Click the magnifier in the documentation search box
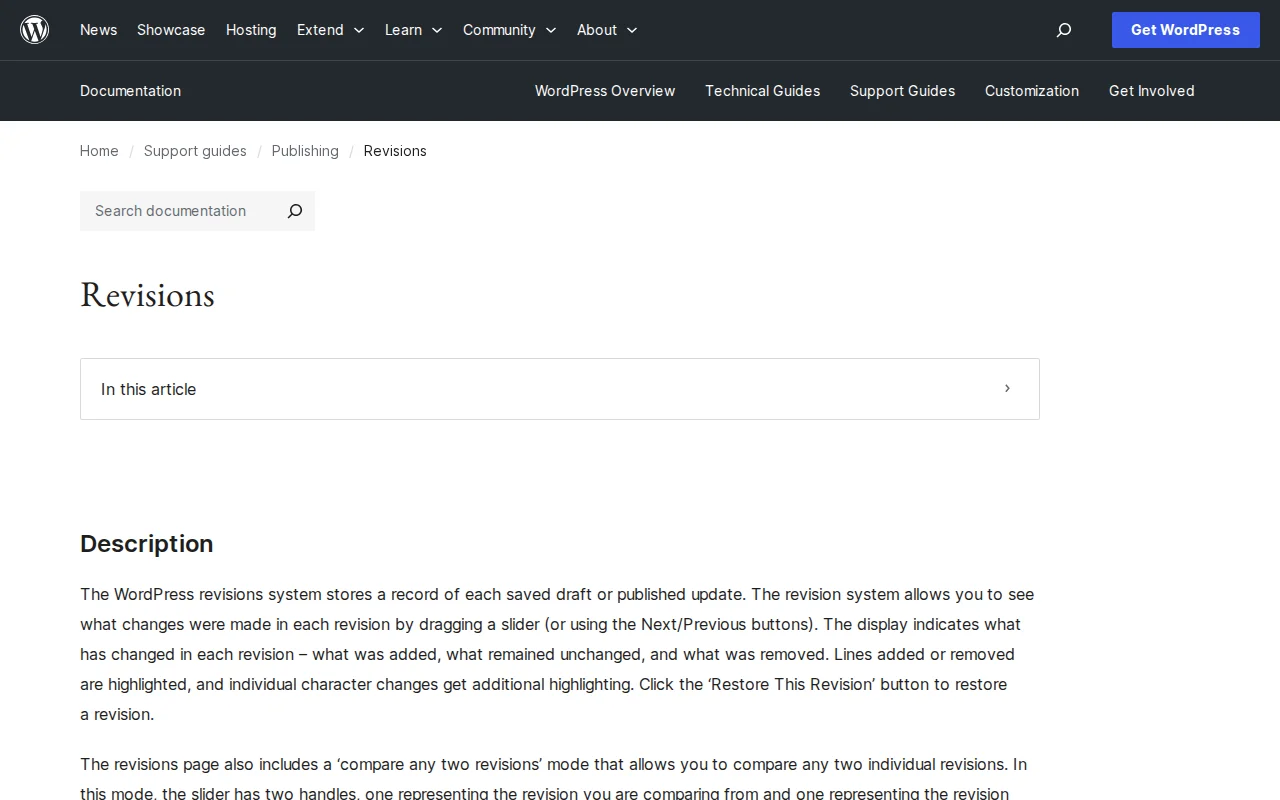 [x=294, y=211]
